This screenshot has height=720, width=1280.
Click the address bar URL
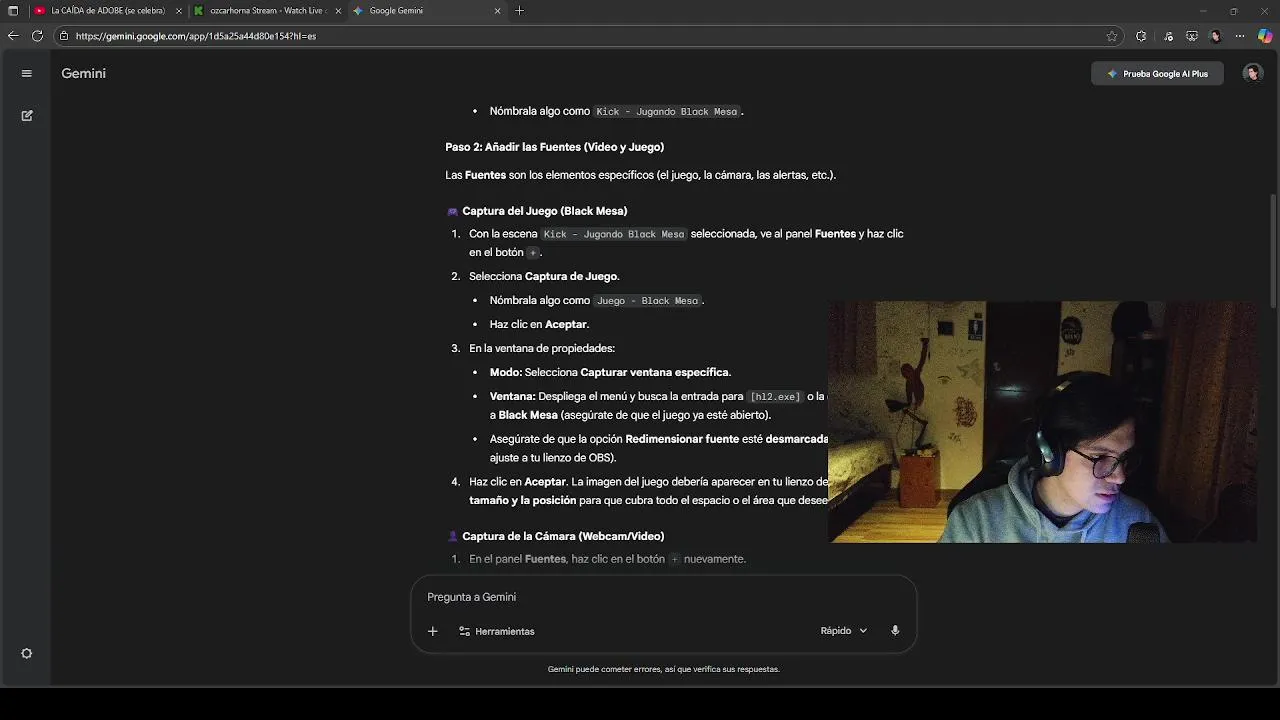click(196, 36)
